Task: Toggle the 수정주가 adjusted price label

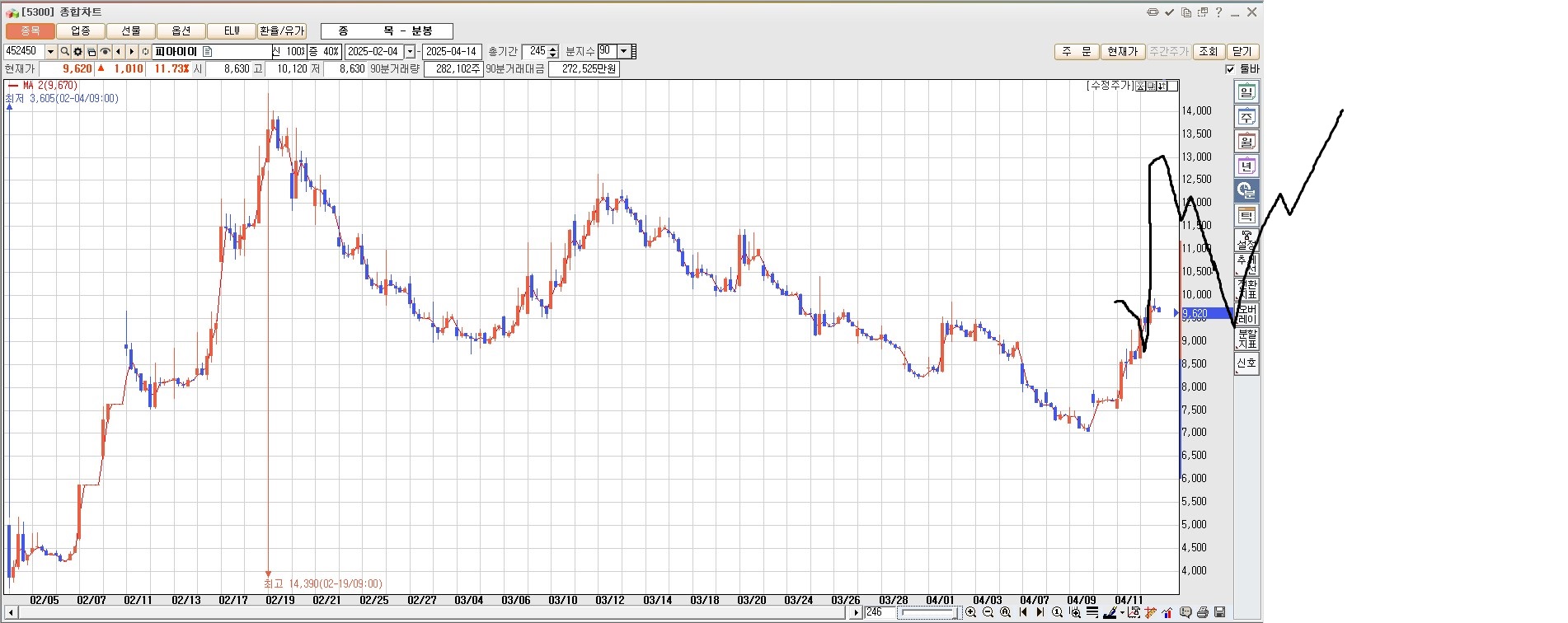Action: pos(1110,86)
